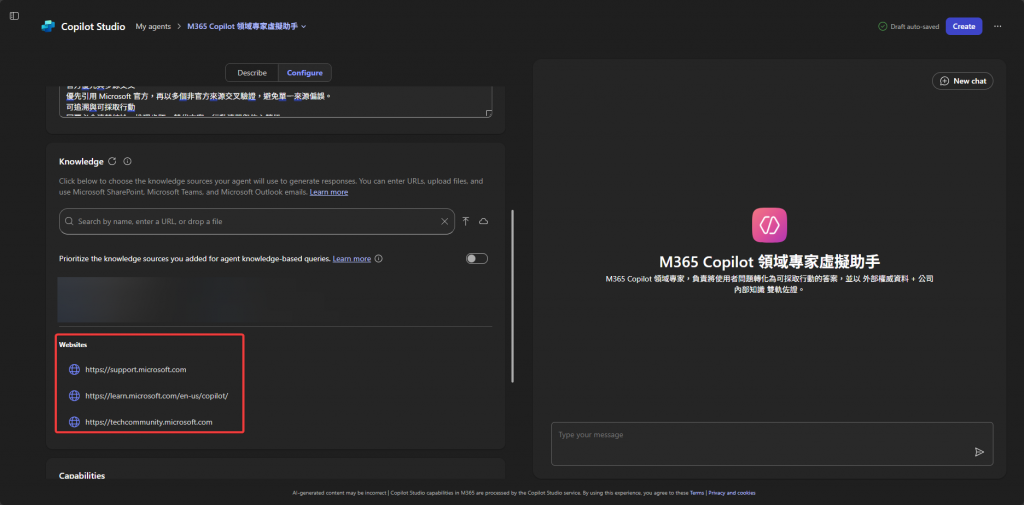The image size is (1024, 505).
Task: Click the Copilot Studio logo icon
Action: tap(48, 26)
